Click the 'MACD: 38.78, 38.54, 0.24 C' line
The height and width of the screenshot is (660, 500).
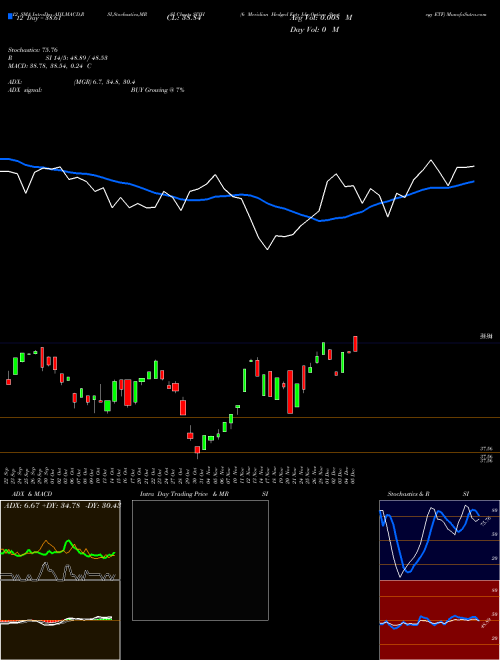[x=50, y=66]
